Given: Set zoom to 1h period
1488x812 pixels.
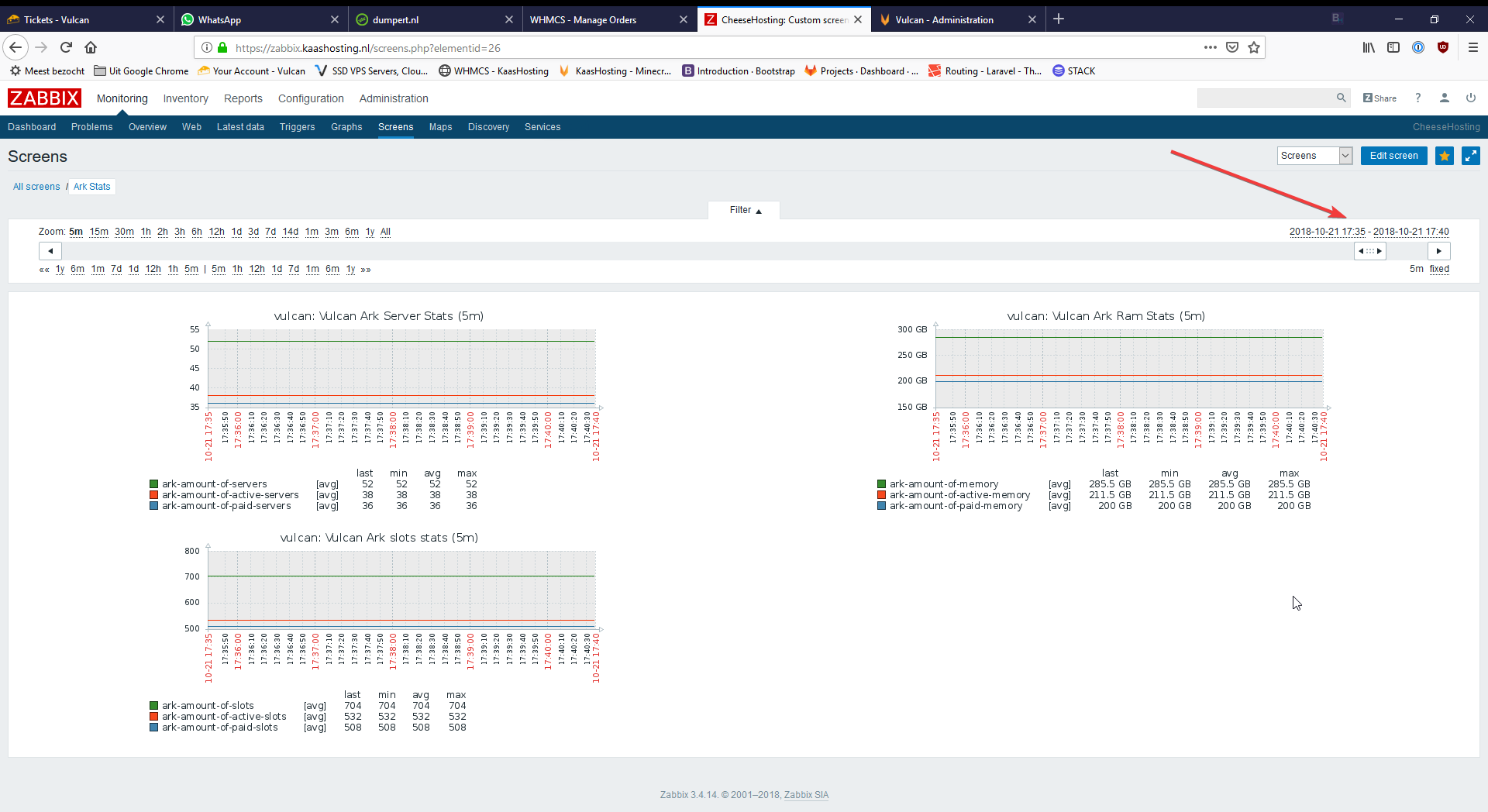Looking at the screenshot, I should click(x=146, y=232).
